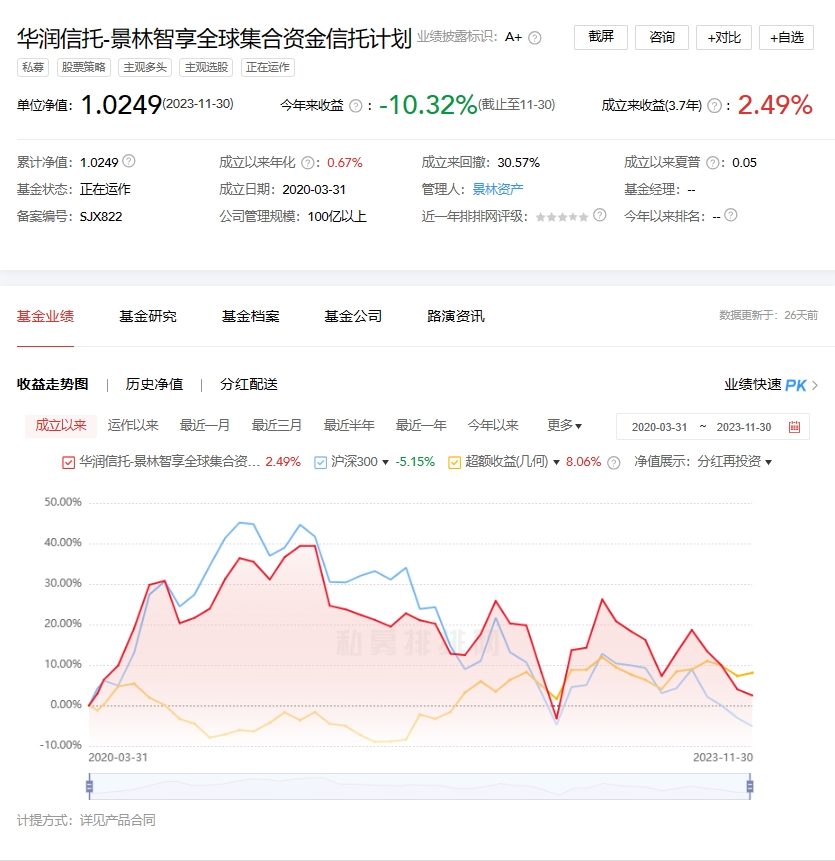Screen dimensions: 835x861
Task: Click help icon beside 今年以来排名
Action: [730, 215]
